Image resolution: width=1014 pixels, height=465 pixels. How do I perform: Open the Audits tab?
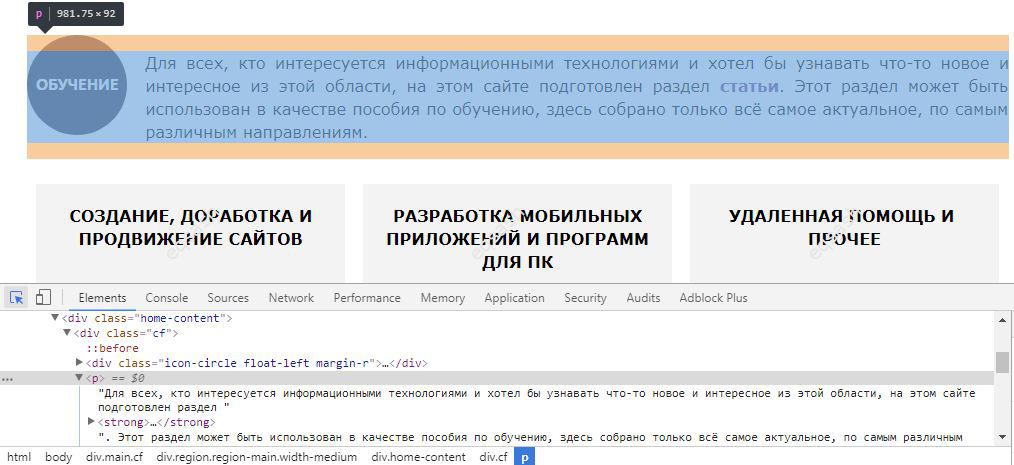coord(643,298)
